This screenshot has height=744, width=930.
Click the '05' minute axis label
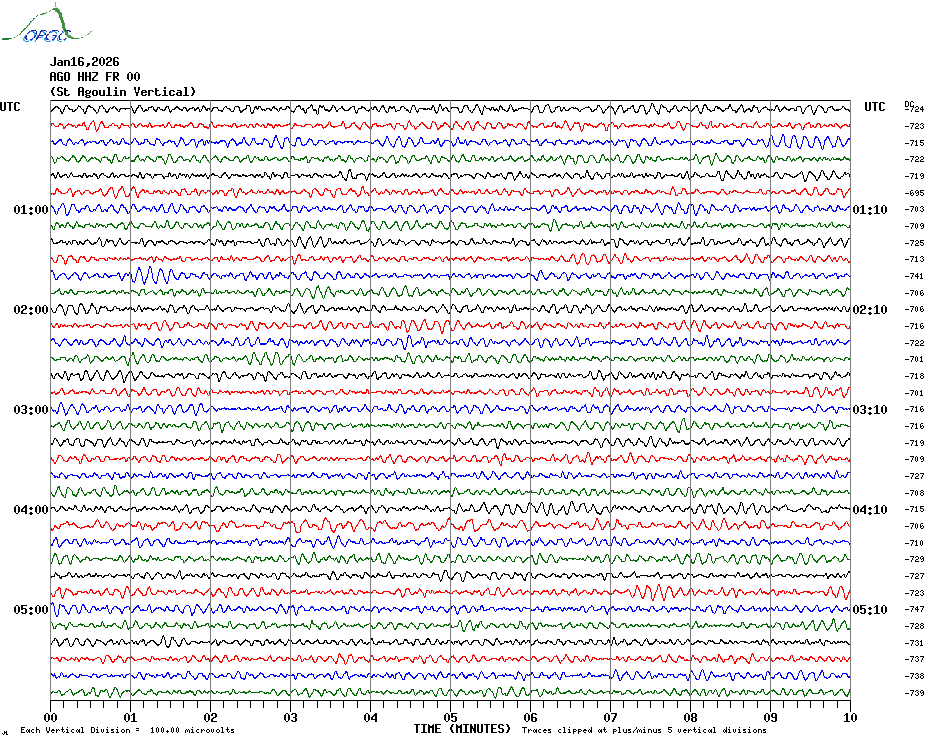coord(451,718)
